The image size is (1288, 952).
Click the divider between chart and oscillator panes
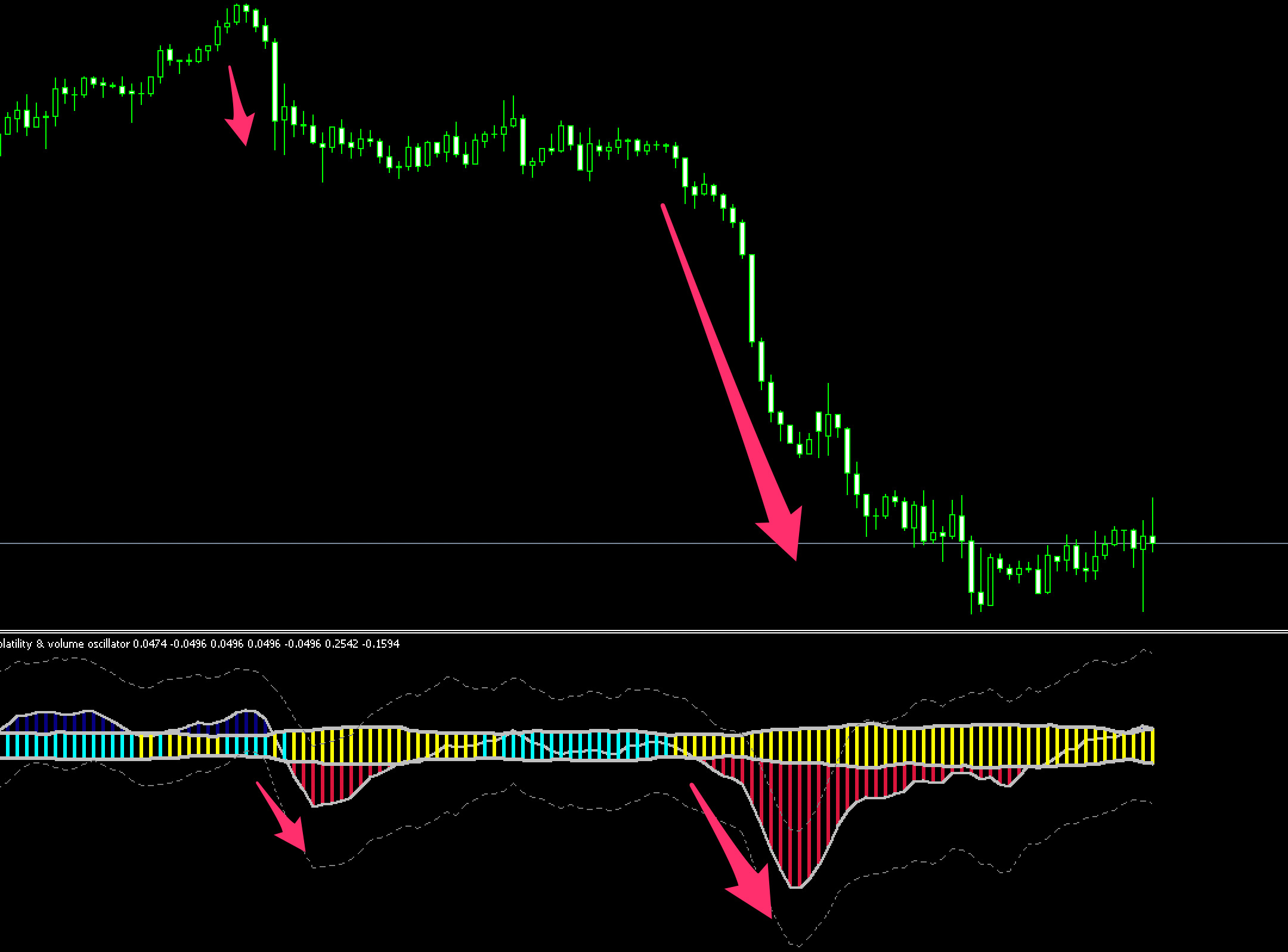pyautogui.click(x=644, y=631)
